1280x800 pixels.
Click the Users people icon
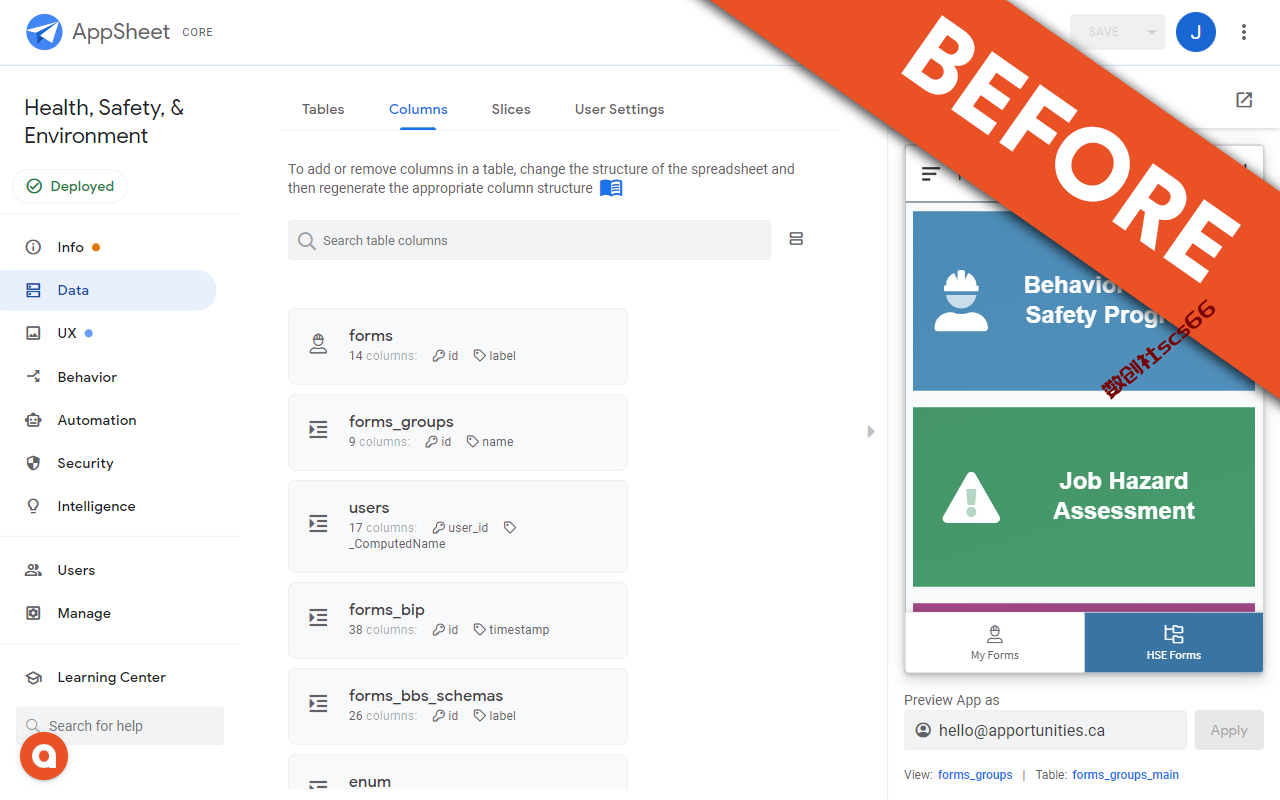pyautogui.click(x=33, y=570)
